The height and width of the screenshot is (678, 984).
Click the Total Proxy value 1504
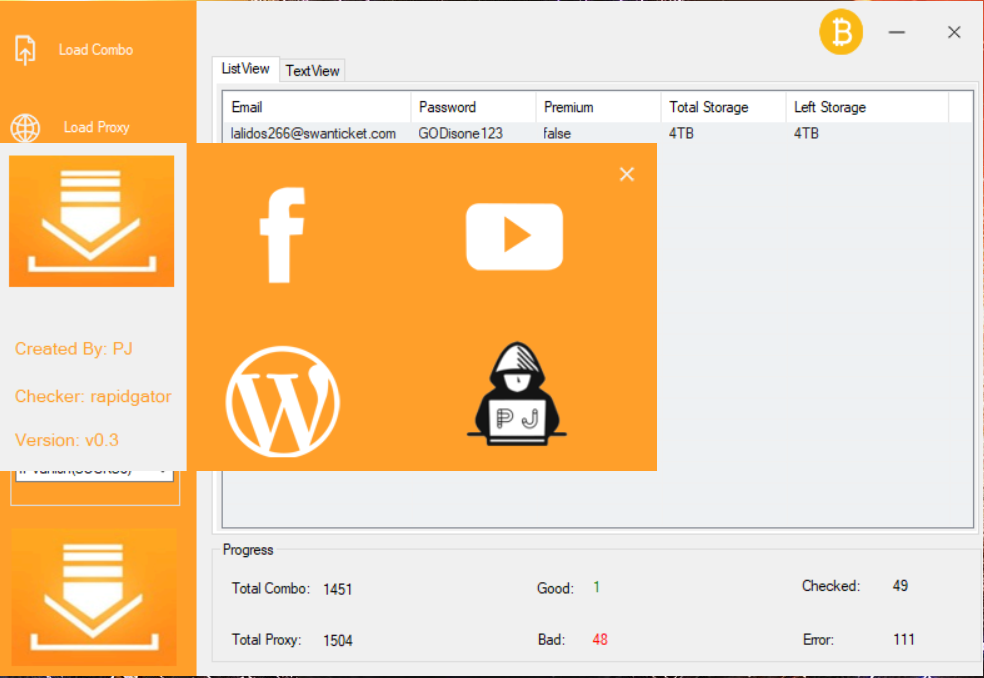(338, 640)
